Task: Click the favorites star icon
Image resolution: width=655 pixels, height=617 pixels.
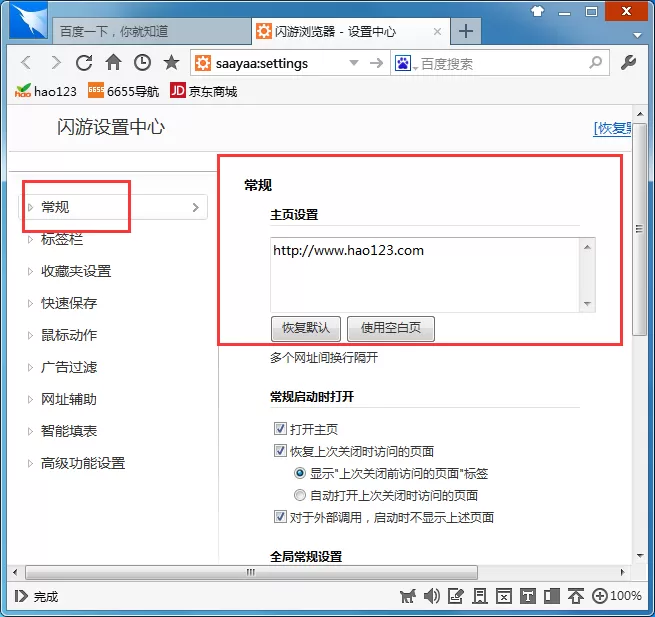Action: pos(171,63)
